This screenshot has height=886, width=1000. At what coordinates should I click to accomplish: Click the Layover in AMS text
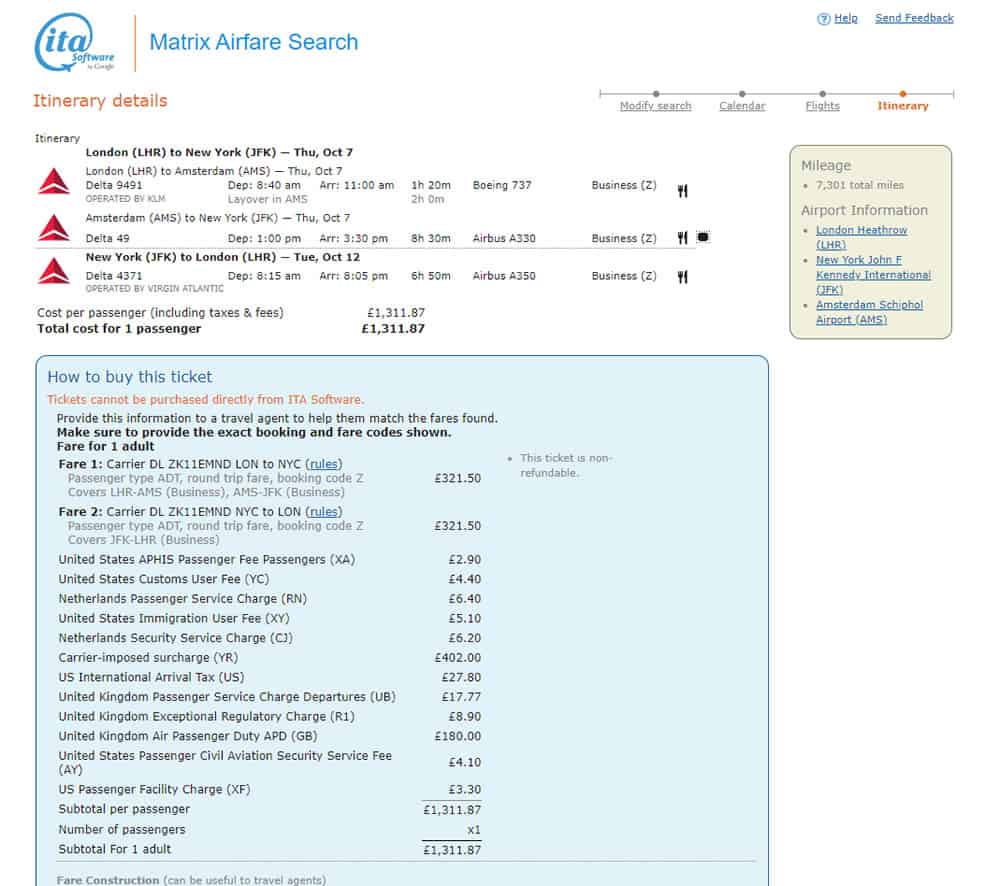click(267, 199)
